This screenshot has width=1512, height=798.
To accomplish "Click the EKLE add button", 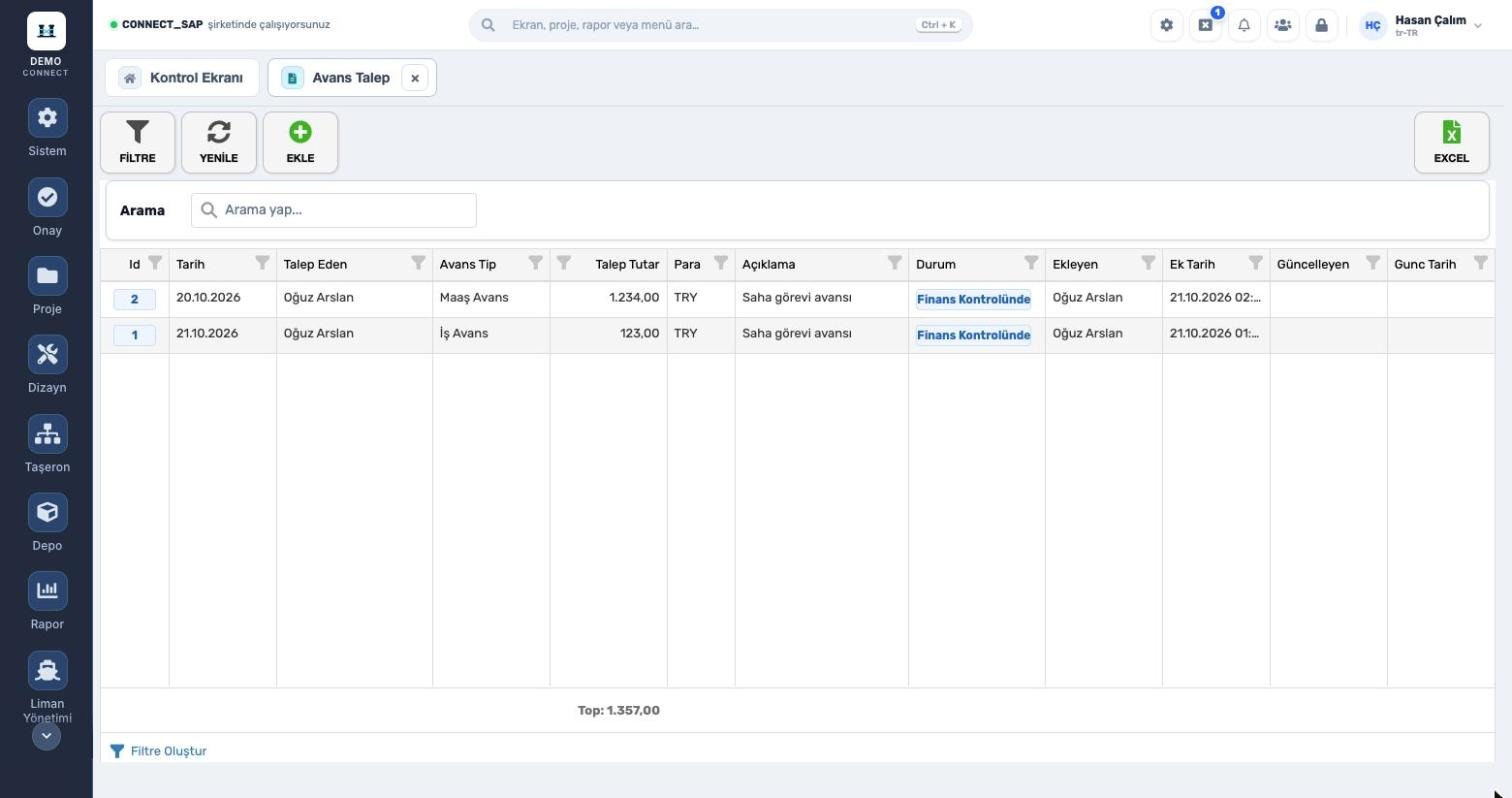I will pyautogui.click(x=300, y=142).
